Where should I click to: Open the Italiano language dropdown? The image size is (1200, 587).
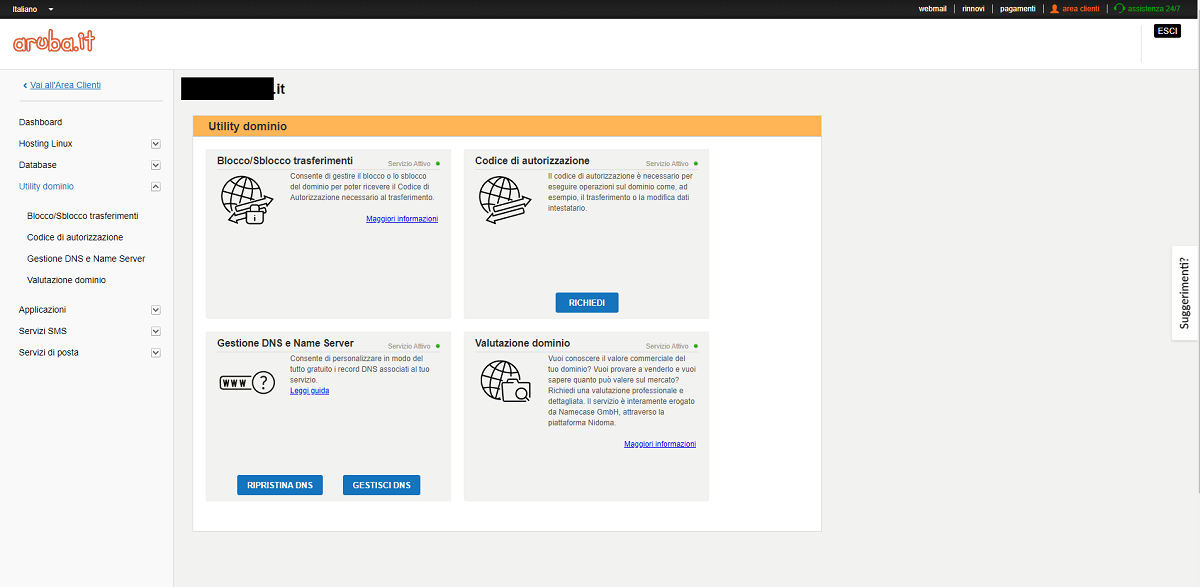pos(33,8)
